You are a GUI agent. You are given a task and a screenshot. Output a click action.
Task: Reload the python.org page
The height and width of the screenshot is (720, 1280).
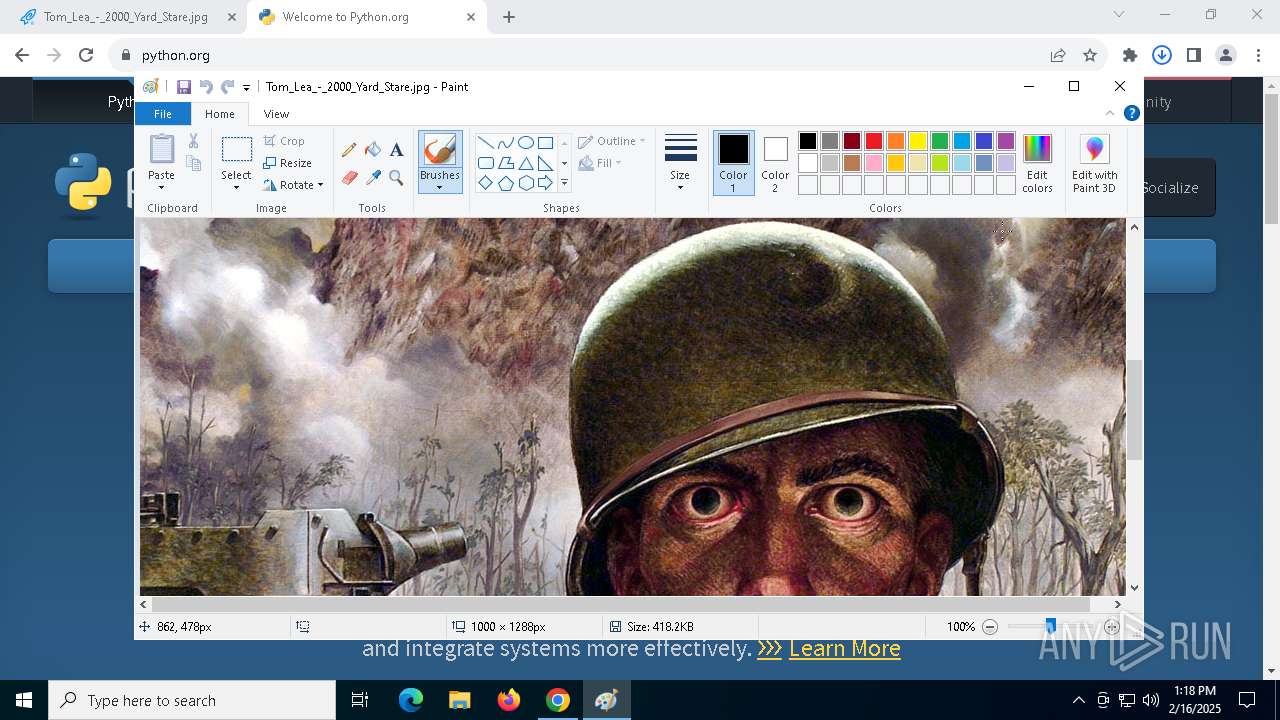click(86, 55)
